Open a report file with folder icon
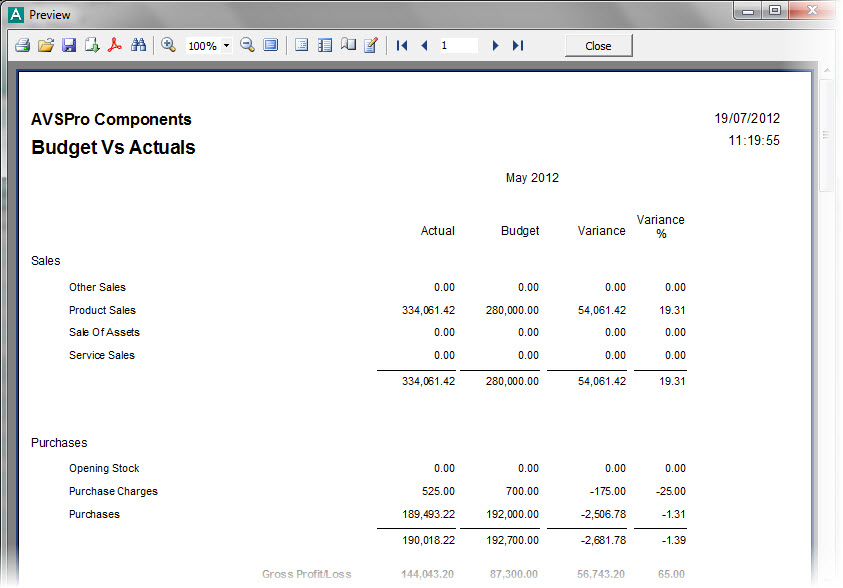843x588 pixels. click(x=45, y=46)
